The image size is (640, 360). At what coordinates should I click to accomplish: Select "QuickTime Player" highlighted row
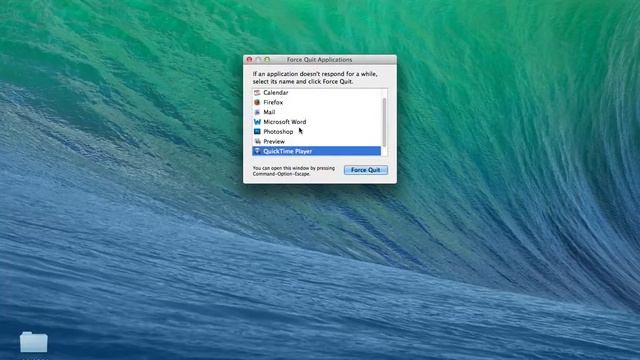(x=316, y=151)
